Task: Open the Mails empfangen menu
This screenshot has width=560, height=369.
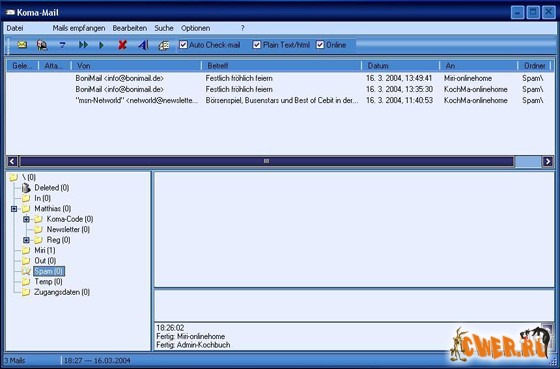Action: click(79, 28)
